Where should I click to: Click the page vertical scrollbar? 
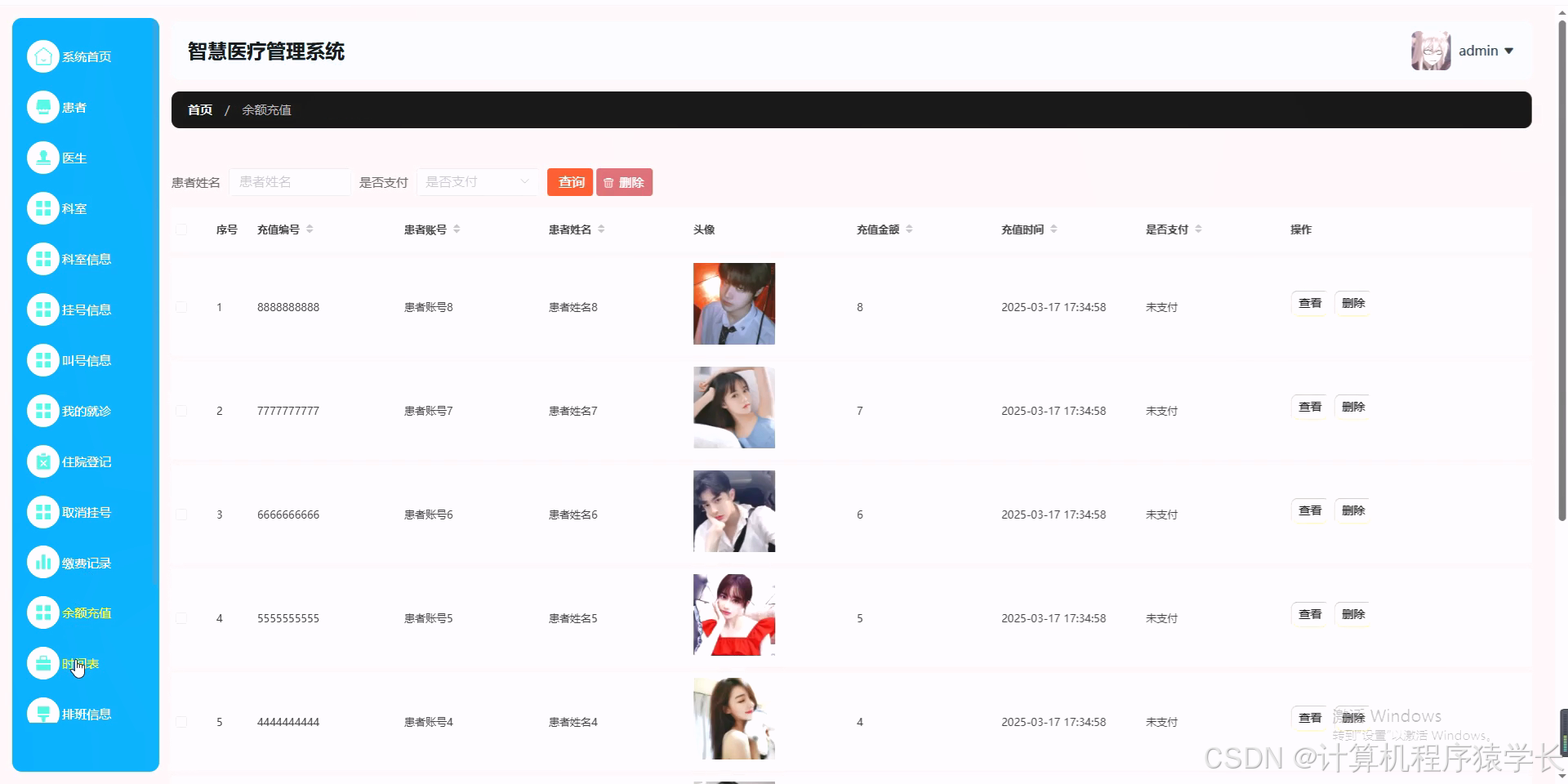[x=1562, y=269]
